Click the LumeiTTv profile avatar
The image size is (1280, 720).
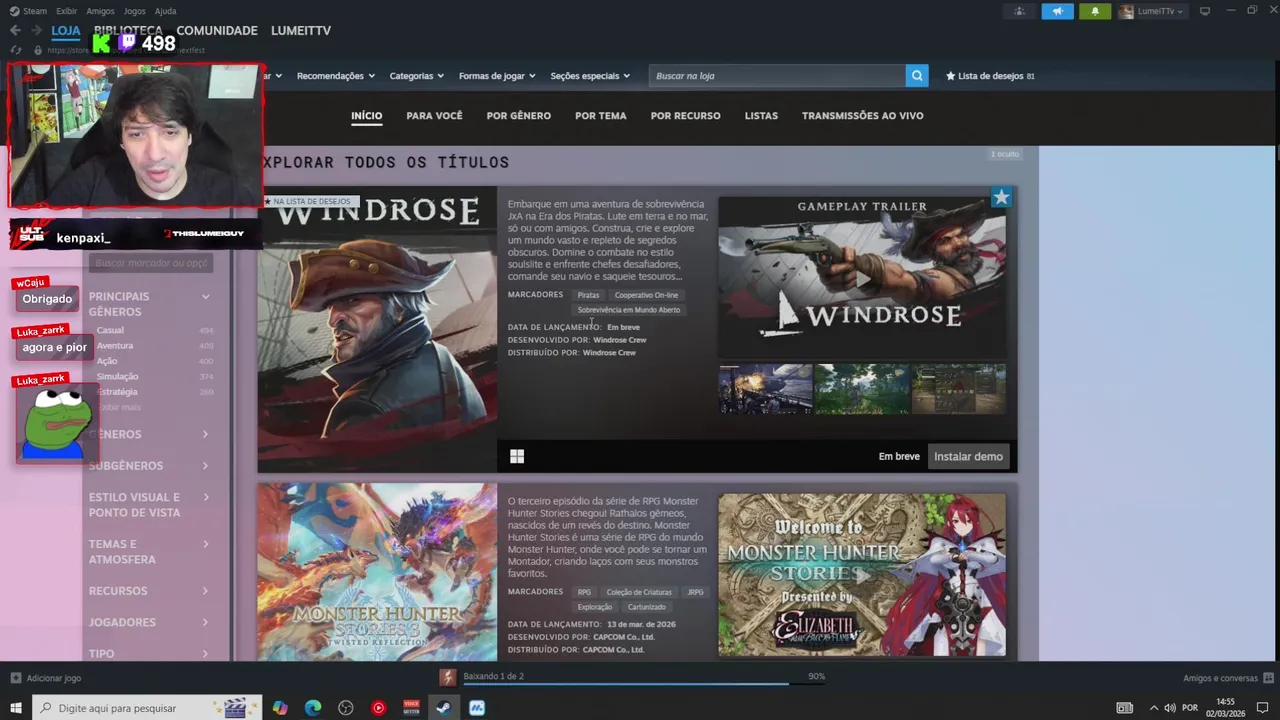[x=1126, y=11]
